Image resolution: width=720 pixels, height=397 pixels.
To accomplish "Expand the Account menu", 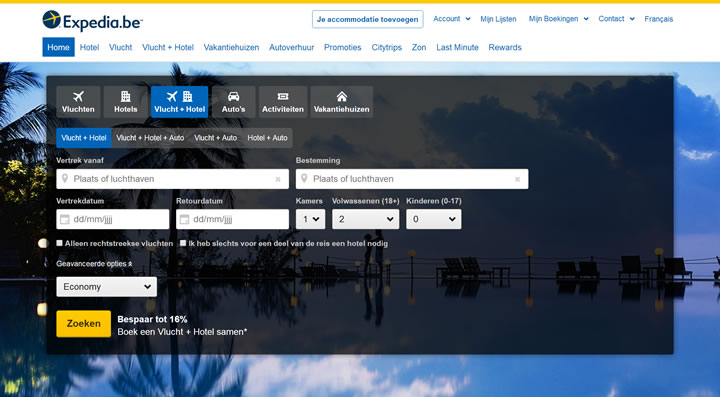I will [x=451, y=19].
